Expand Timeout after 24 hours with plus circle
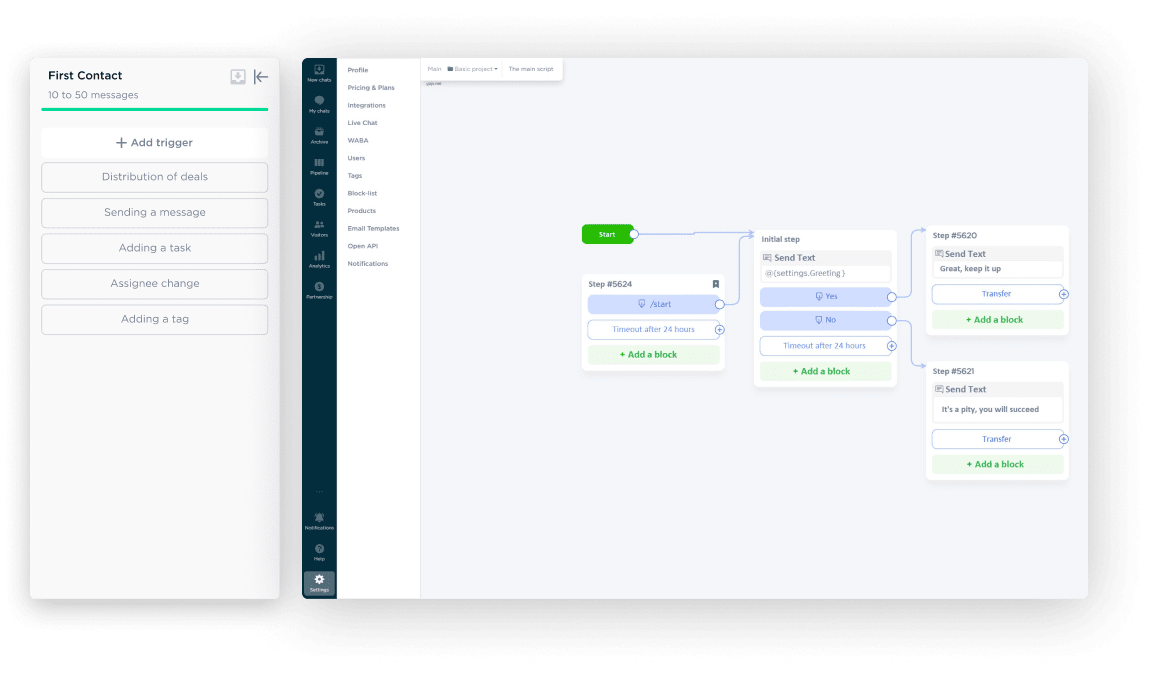1154x673 pixels. click(719, 329)
